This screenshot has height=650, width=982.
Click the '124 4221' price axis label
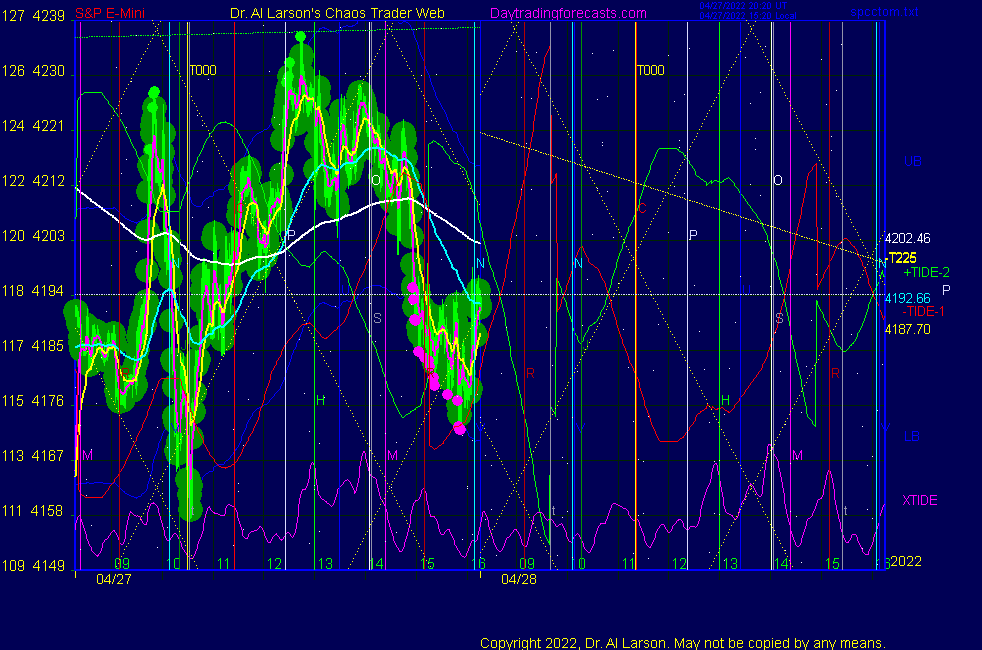click(x=33, y=126)
